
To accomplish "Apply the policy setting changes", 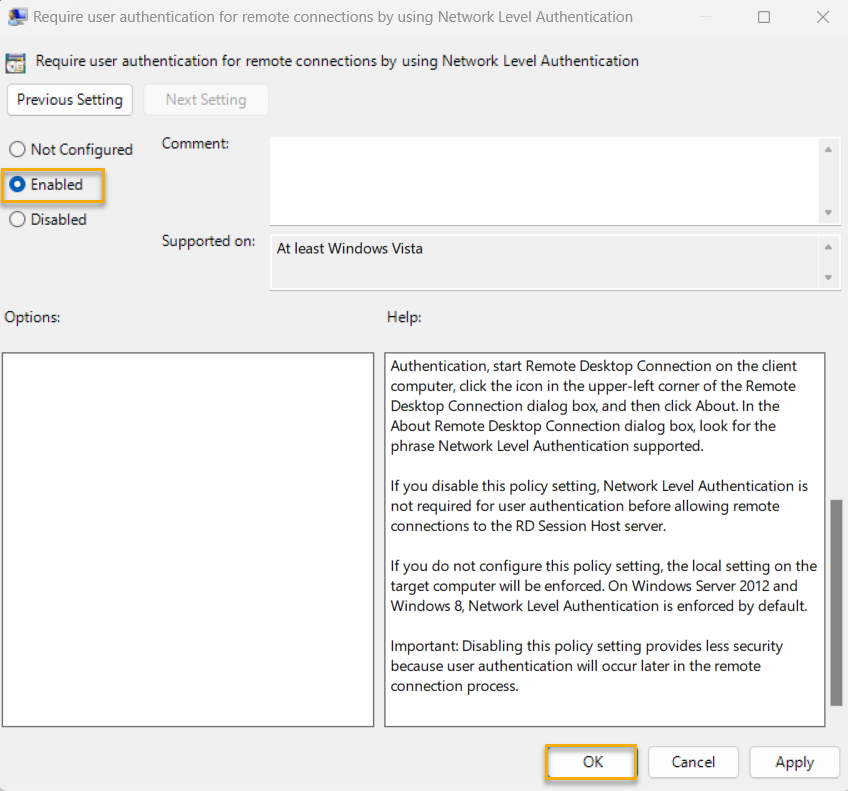I will (x=794, y=762).
